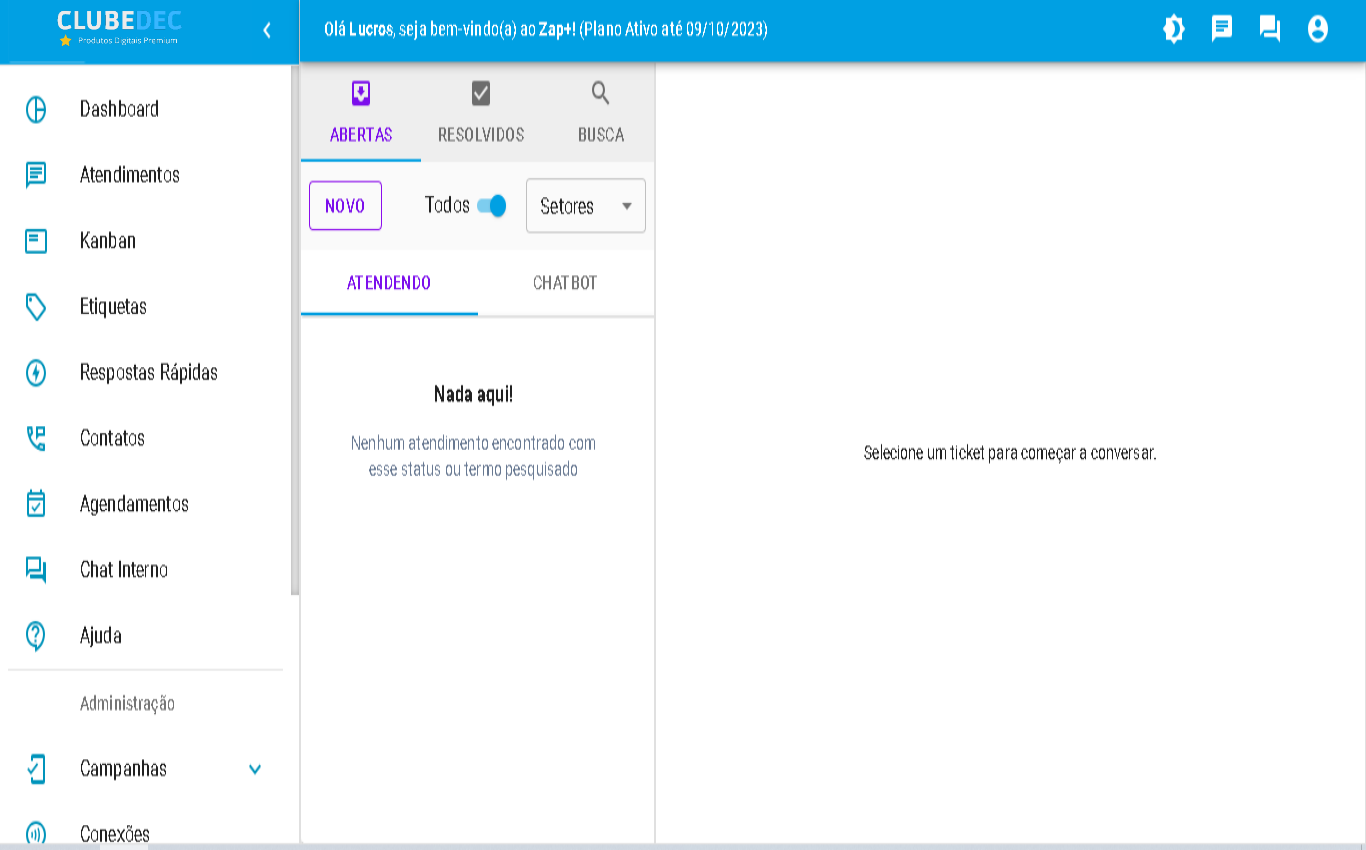Viewport: 1366px width, 850px height.
Task: Toggle dark mode brightness icon in header
Action: coord(1174,29)
